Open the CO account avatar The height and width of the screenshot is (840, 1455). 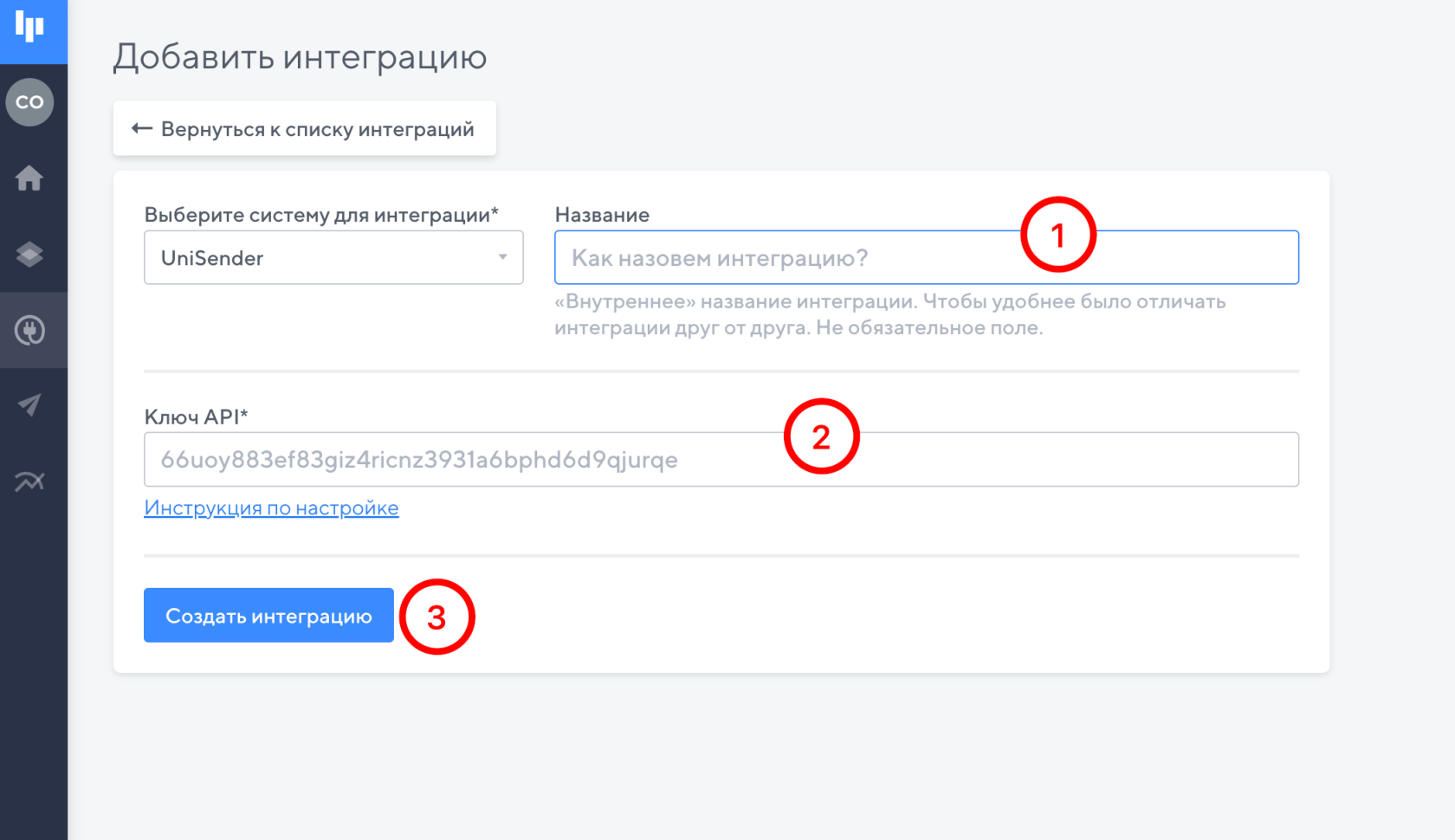30,102
